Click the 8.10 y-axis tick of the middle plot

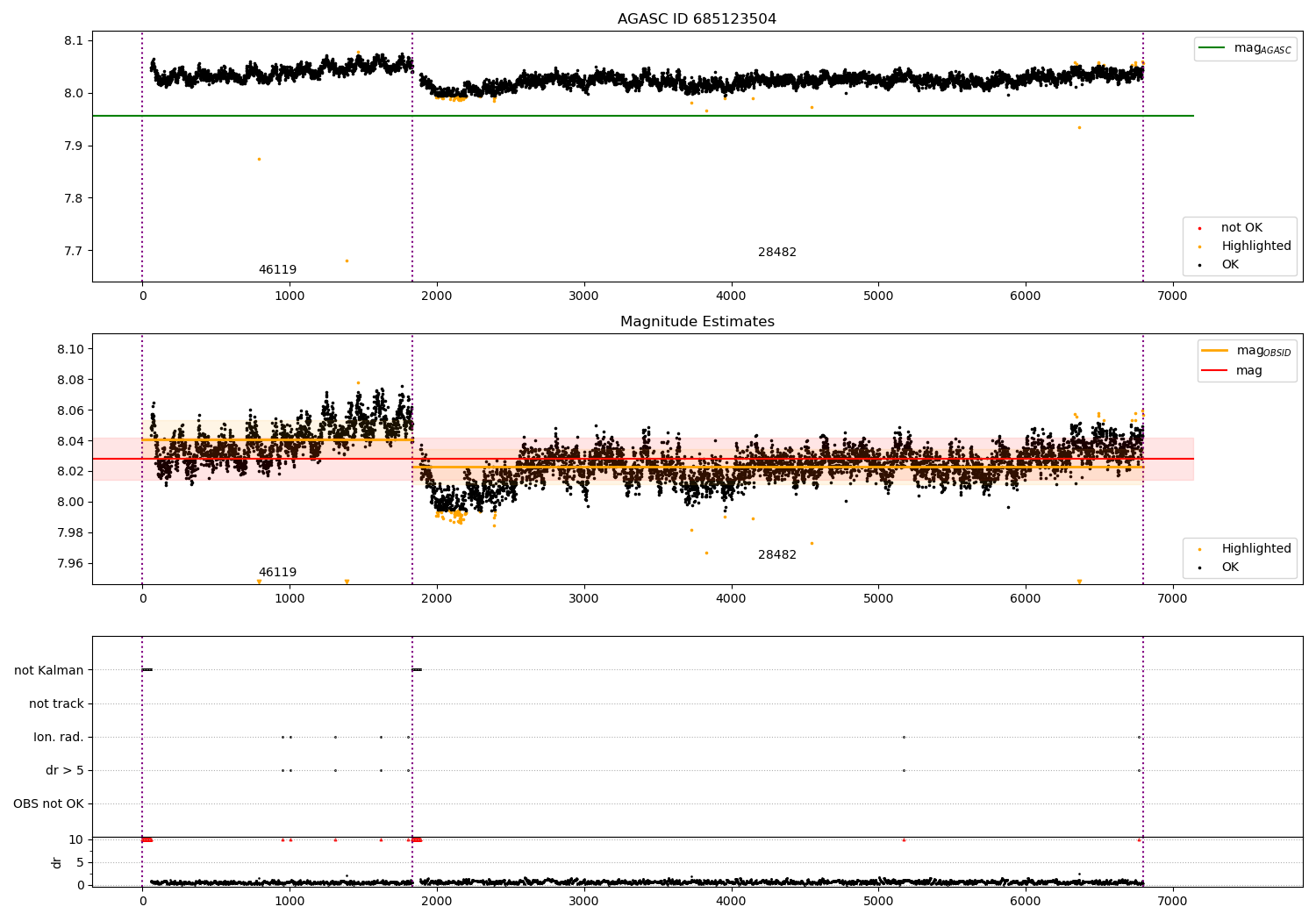(x=70, y=349)
